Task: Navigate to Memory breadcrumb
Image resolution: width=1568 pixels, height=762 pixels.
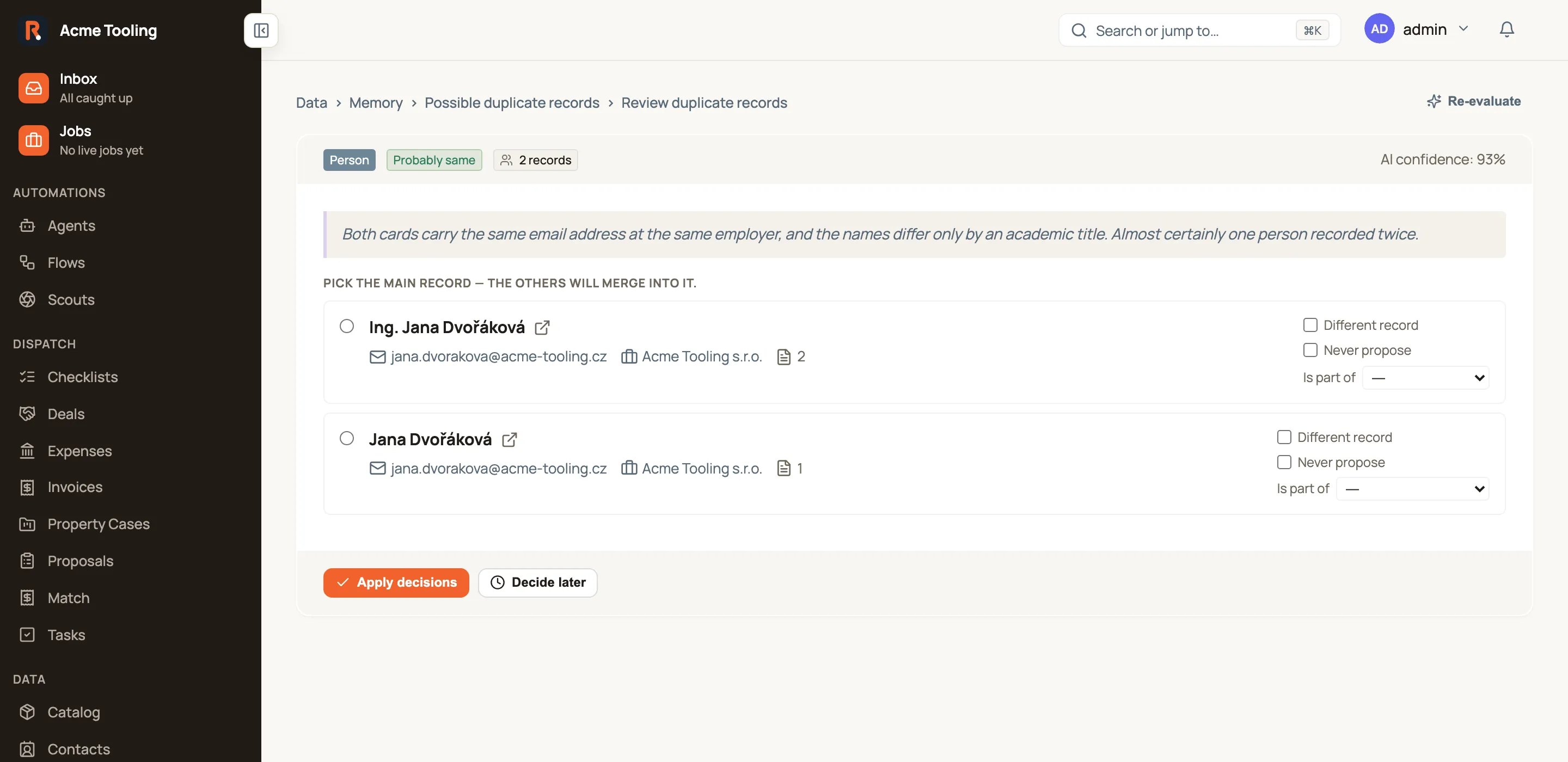Action: (x=376, y=103)
